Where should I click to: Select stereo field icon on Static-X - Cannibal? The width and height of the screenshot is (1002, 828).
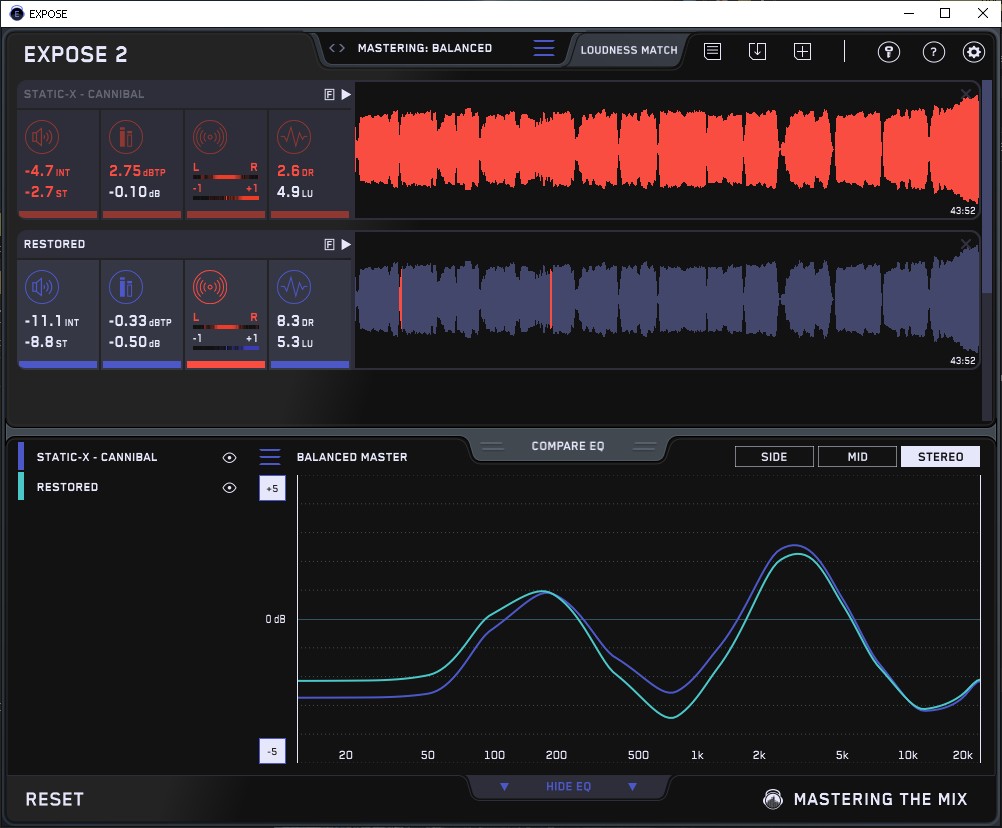(x=210, y=137)
